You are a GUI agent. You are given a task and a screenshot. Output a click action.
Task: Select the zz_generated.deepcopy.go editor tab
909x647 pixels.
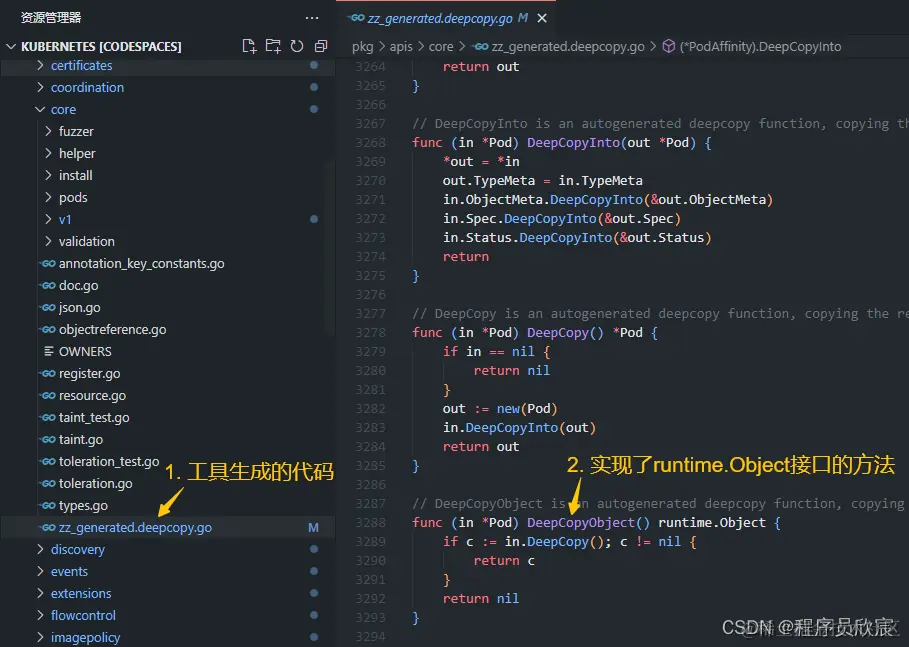(446, 19)
